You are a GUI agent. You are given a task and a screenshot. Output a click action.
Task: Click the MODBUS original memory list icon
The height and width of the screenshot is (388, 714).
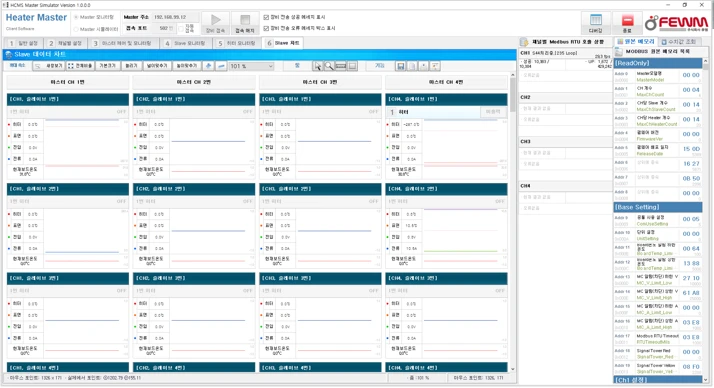tap(618, 52)
